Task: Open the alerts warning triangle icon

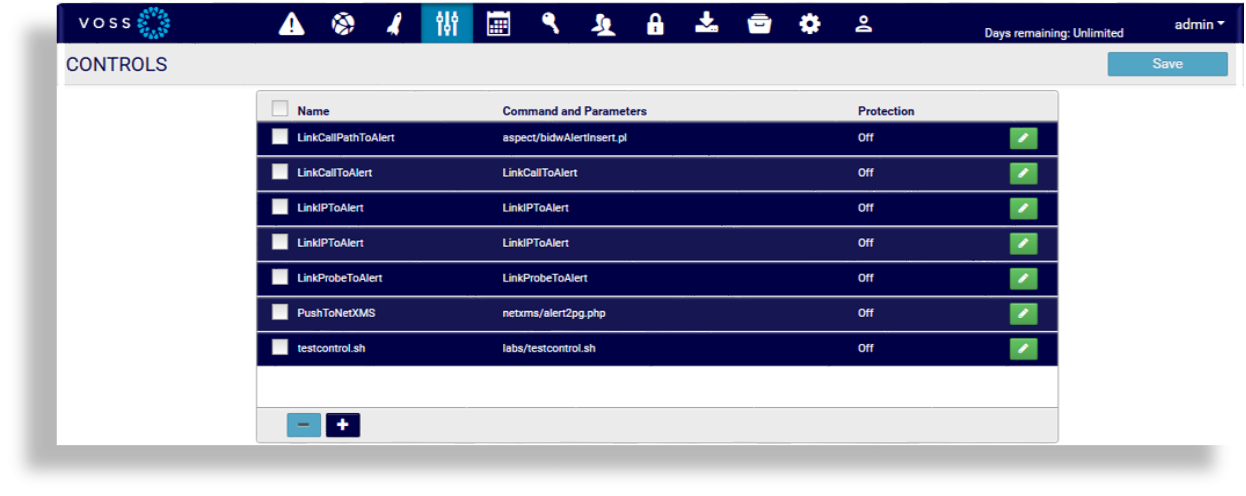Action: click(x=291, y=24)
